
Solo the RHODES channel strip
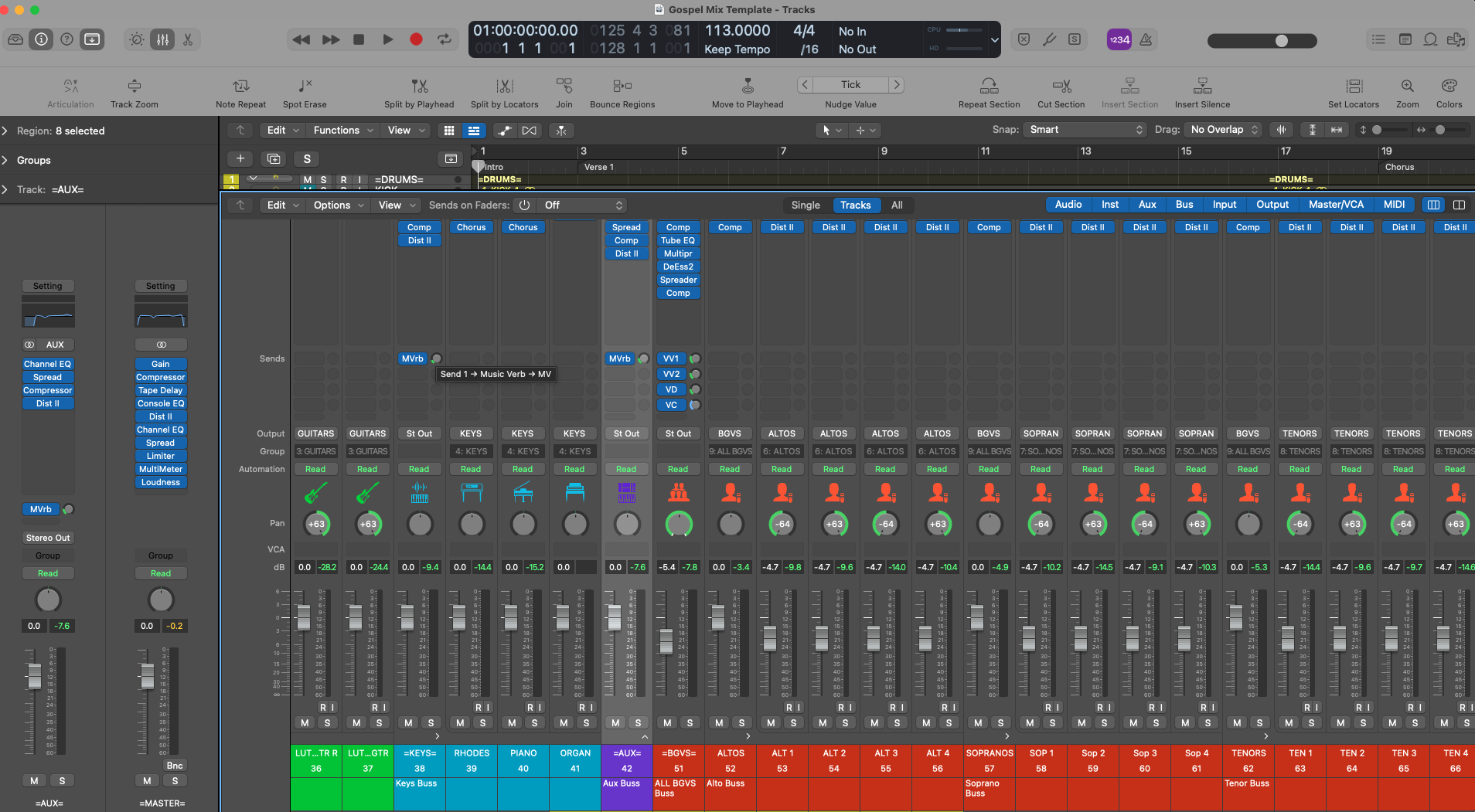[482, 722]
